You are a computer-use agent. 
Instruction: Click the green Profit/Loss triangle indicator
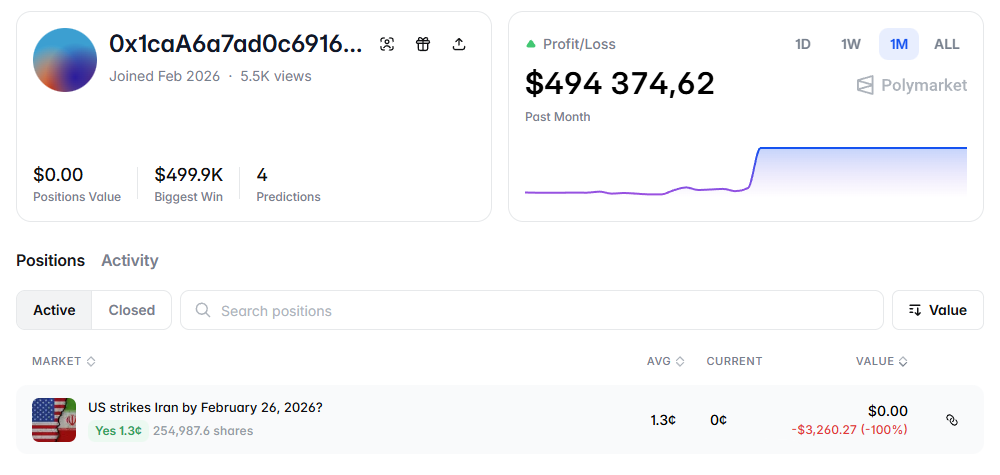(531, 44)
